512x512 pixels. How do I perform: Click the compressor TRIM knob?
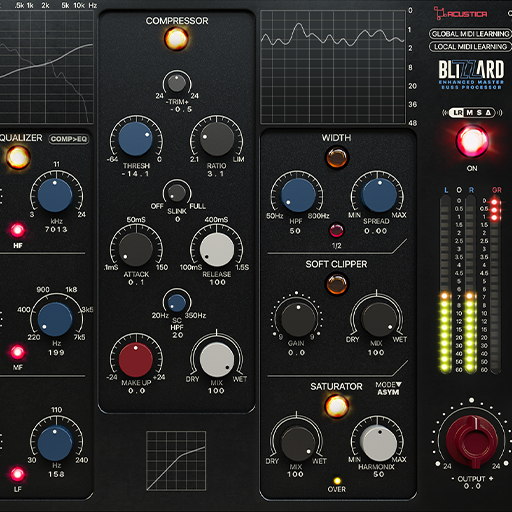tap(177, 83)
